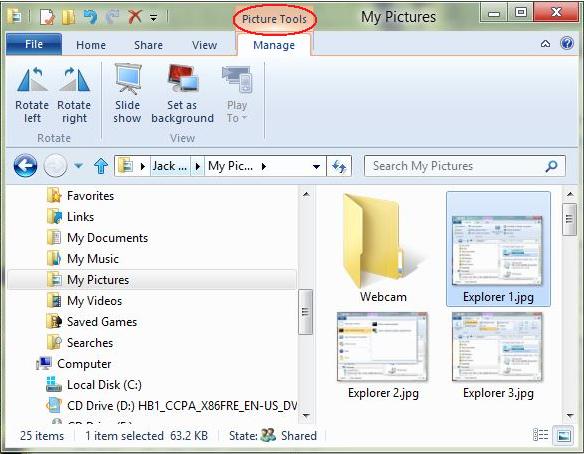
Task: Go Back with the blue arrow button
Action: pos(25,165)
